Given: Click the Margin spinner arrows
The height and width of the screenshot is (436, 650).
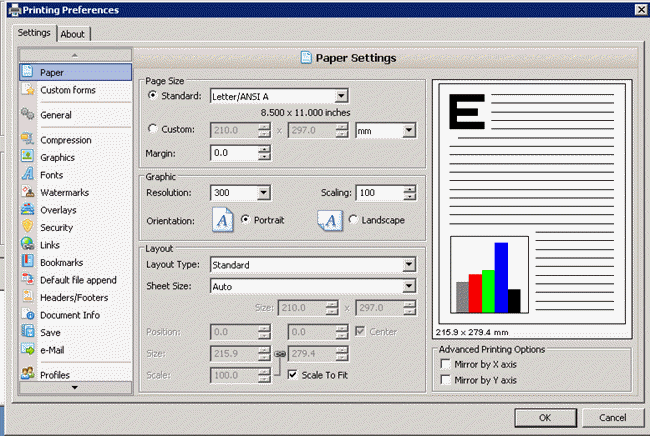Looking at the screenshot, I should tap(264, 153).
